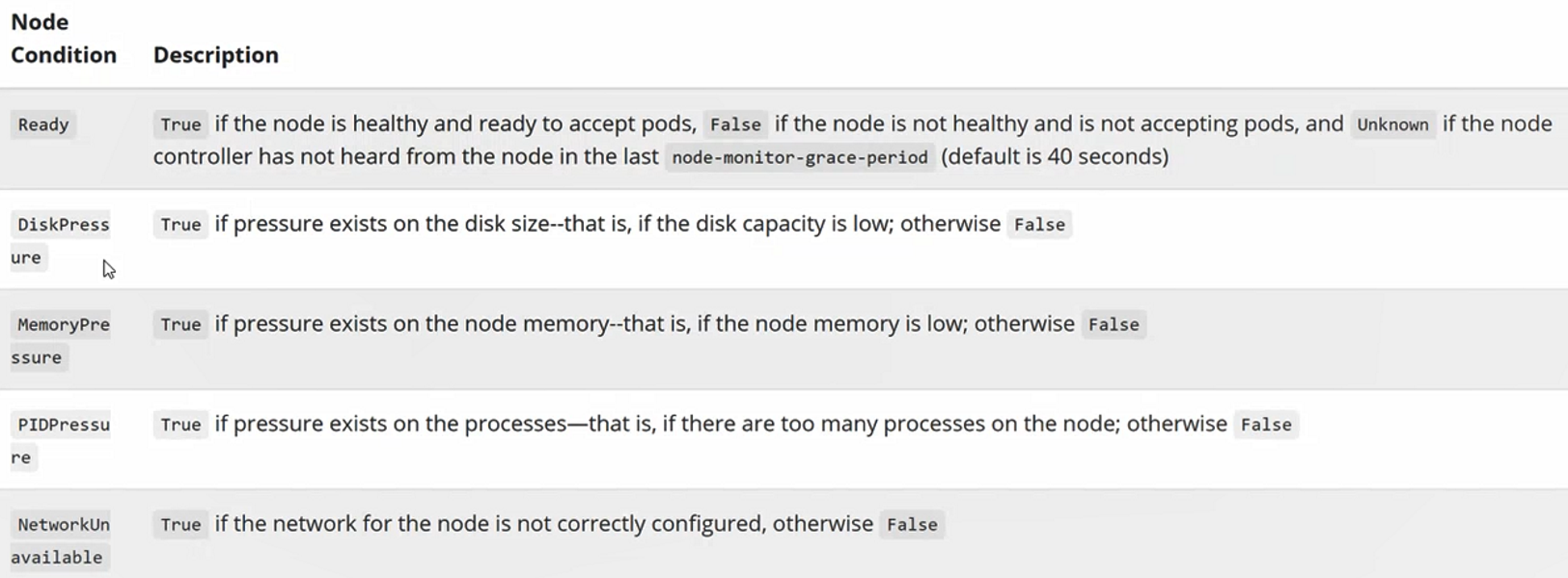1568x578 pixels.
Task: Click the Ready condition code label
Action: (x=43, y=124)
